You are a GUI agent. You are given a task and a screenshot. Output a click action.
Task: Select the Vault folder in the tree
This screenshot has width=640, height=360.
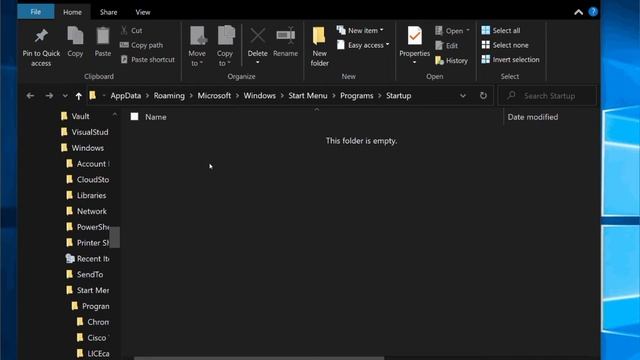75,116
